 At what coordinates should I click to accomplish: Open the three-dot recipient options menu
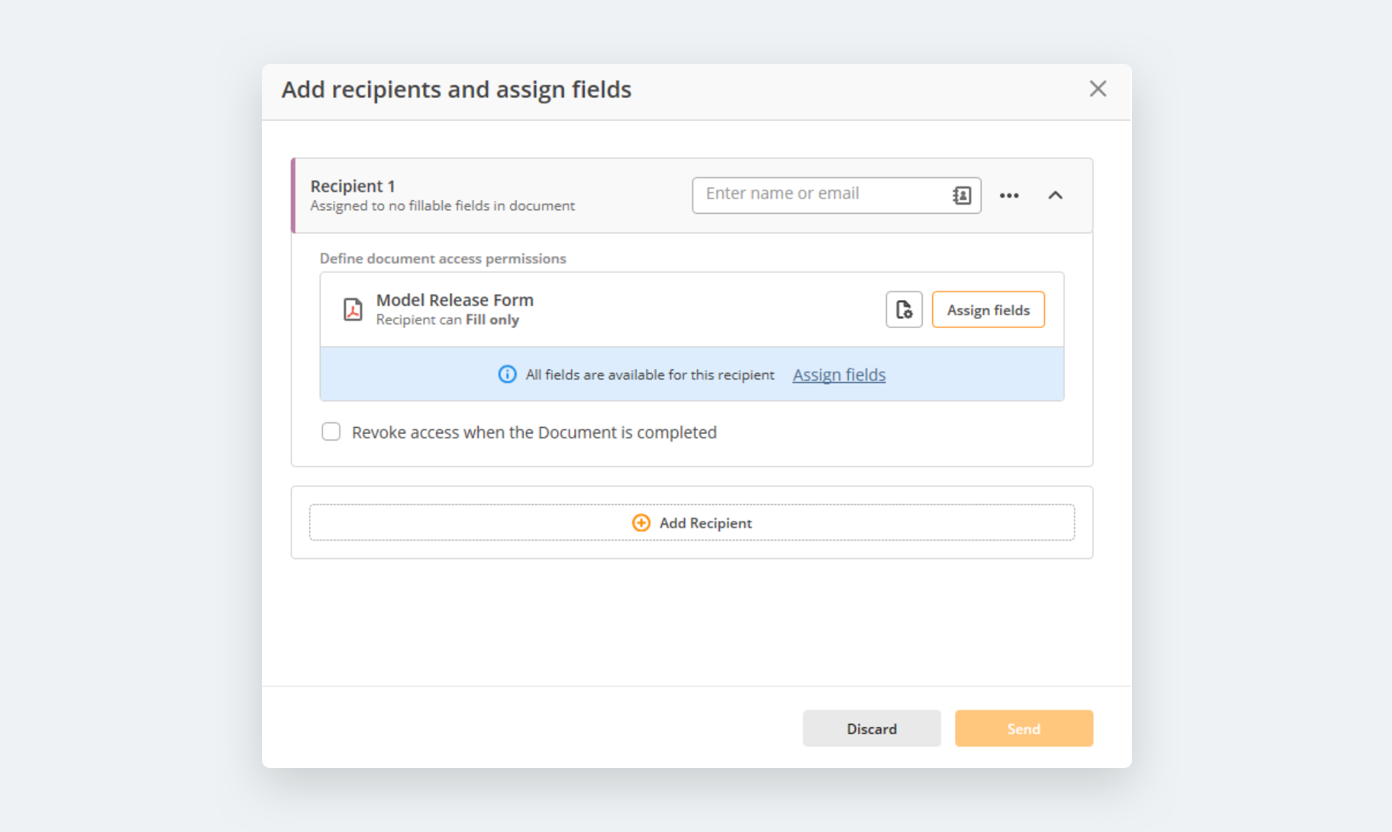click(1009, 195)
